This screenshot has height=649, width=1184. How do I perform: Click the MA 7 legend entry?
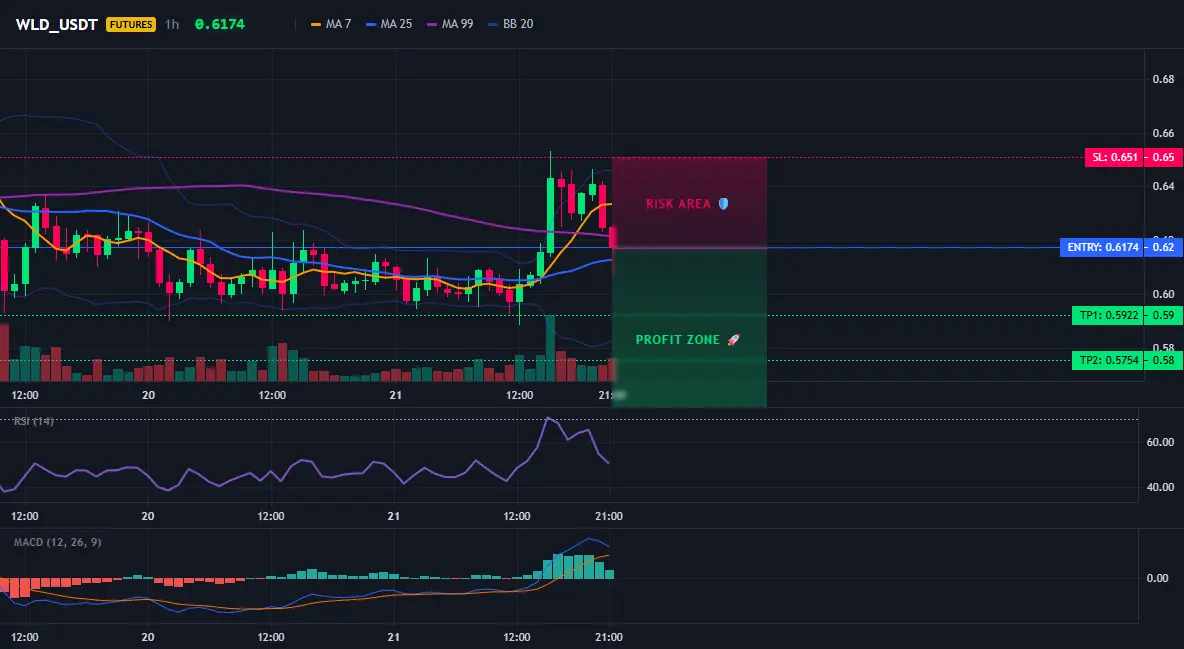[x=331, y=24]
